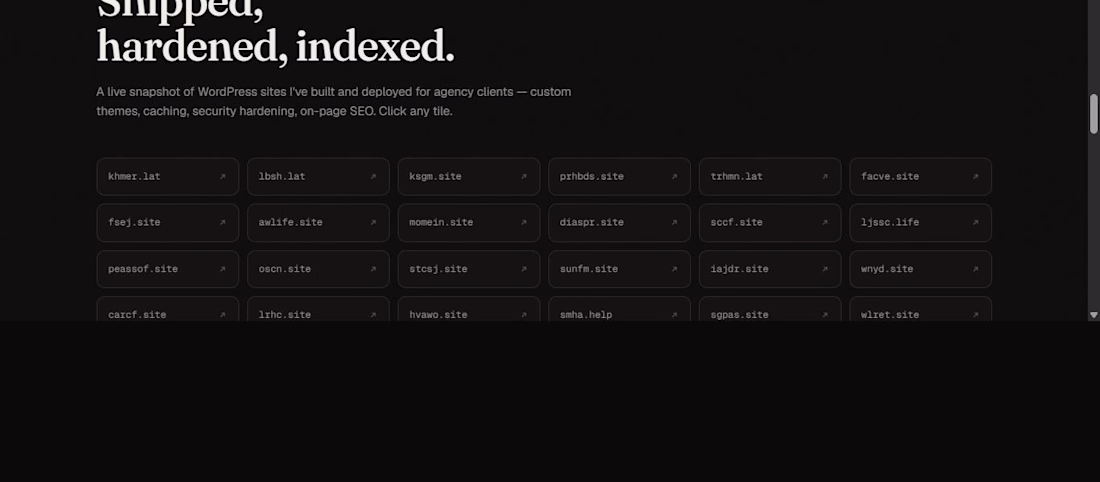Viewport: 1100px width, 482px height.
Task: Click the arrow icon on trhmn.lat tile
Action: [x=824, y=177]
